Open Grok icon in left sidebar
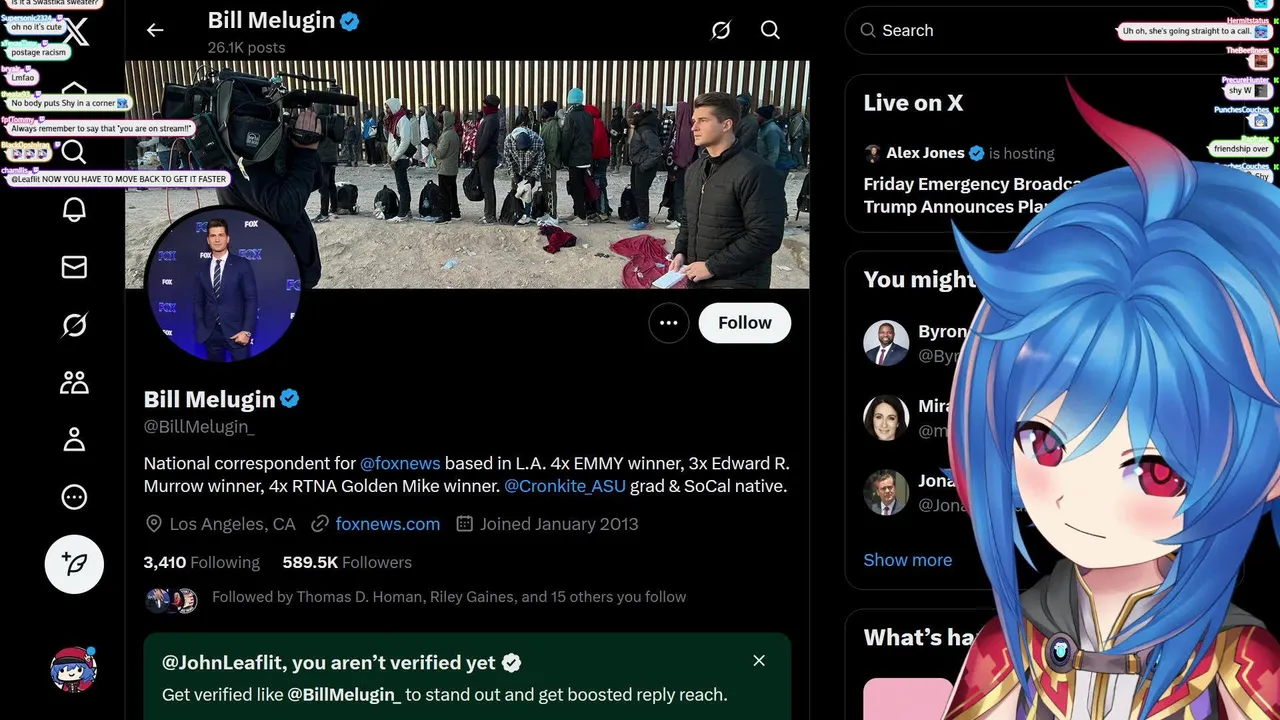1280x720 pixels. click(x=74, y=325)
